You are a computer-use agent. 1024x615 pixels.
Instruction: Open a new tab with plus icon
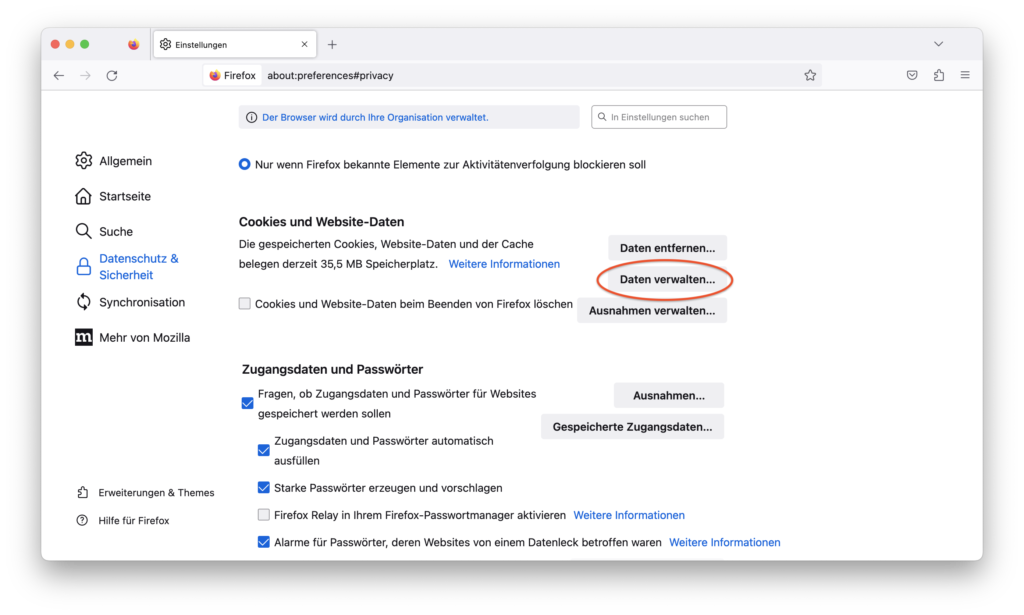tap(332, 44)
